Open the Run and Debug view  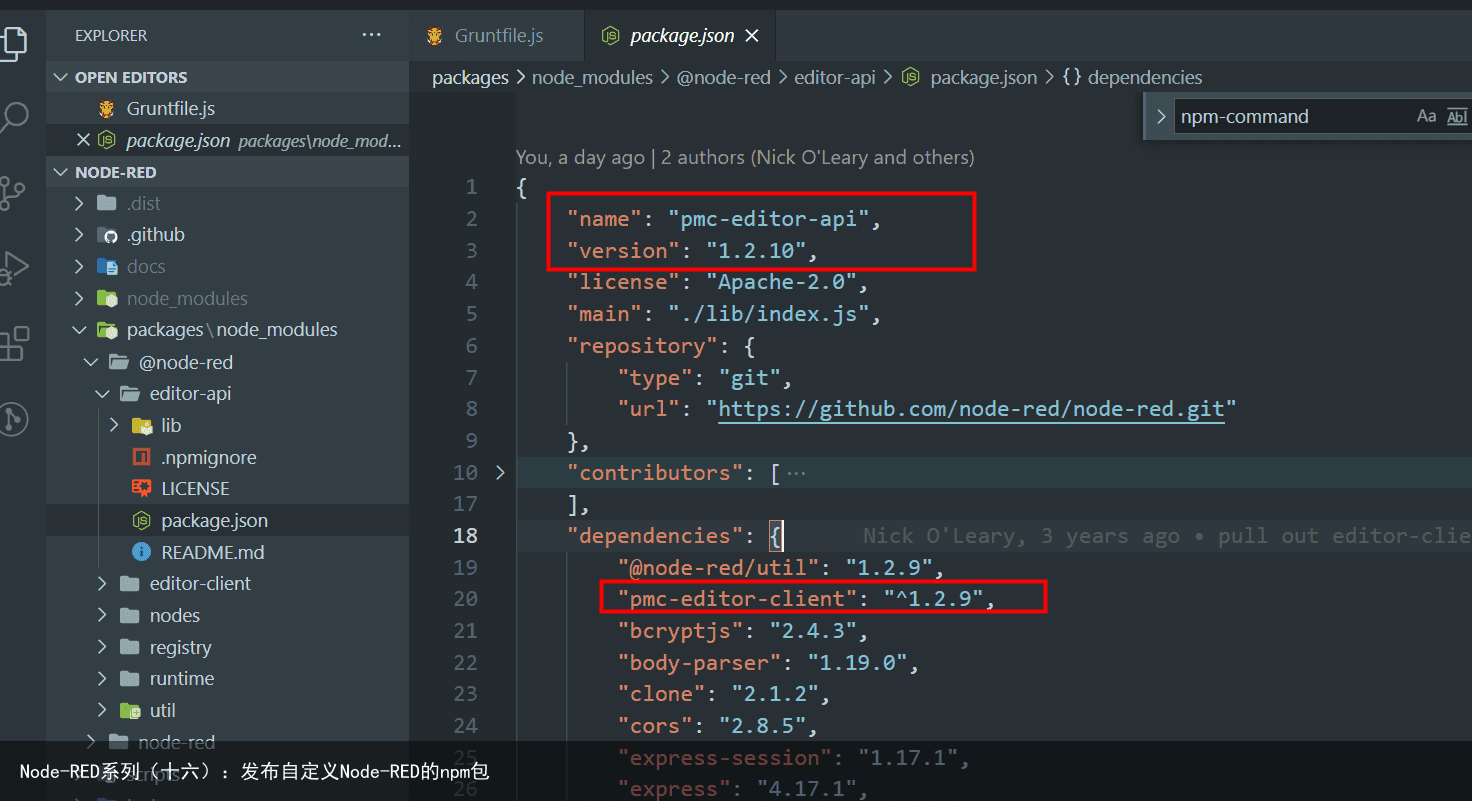(12, 268)
